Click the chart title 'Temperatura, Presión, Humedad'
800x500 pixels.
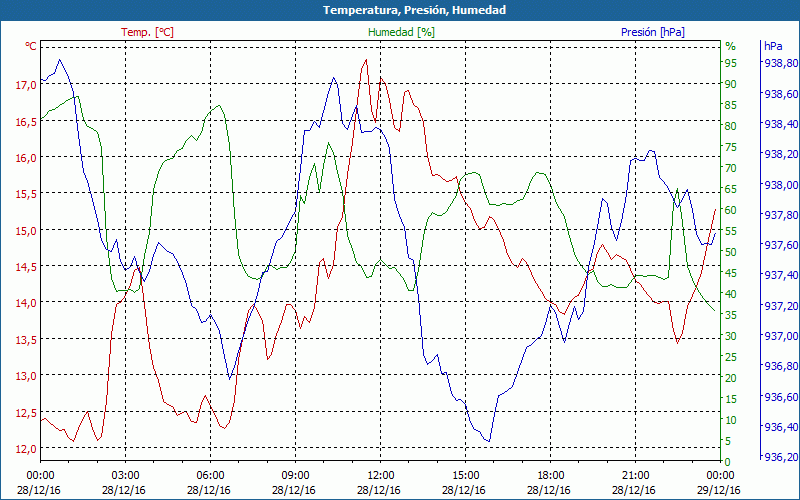coord(414,10)
